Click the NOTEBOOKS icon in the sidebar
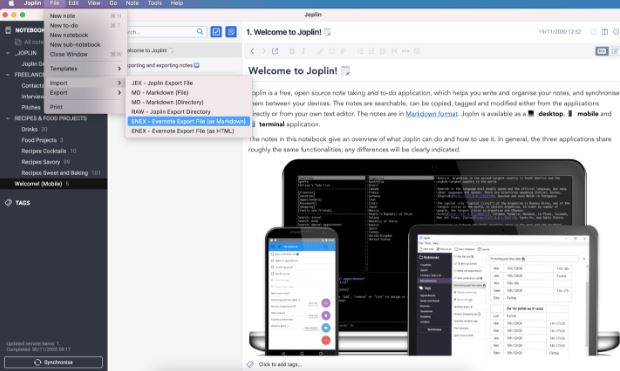The image size is (620, 371). point(8,30)
